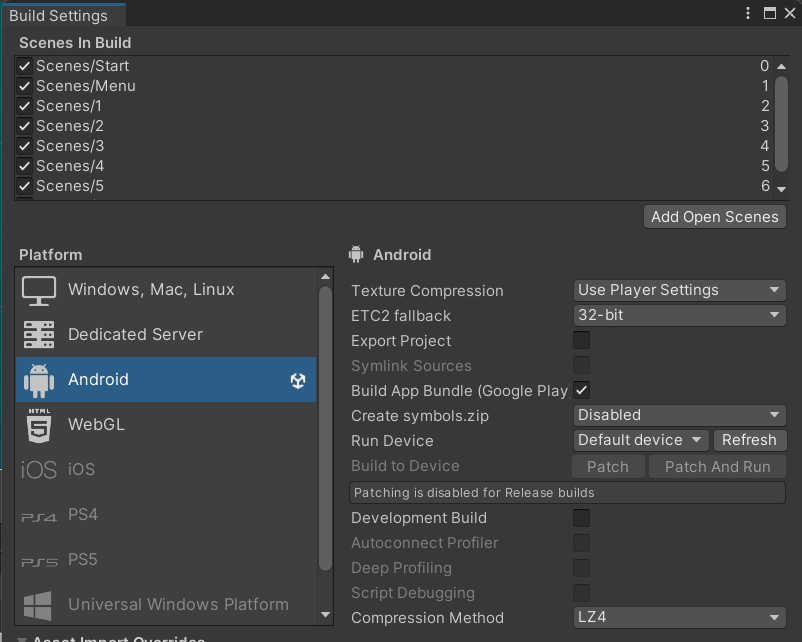Open the Texture Compression dropdown
The width and height of the screenshot is (802, 642).
680,290
